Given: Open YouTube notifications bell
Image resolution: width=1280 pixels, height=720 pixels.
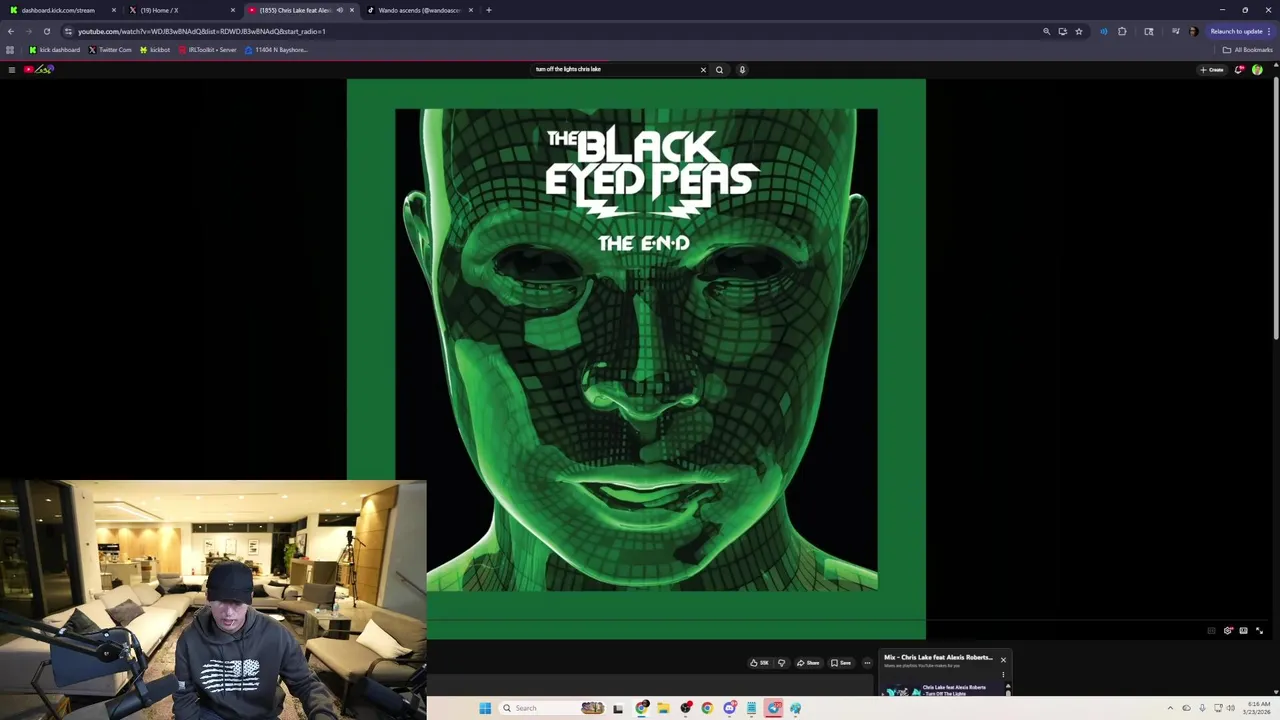Looking at the screenshot, I should coord(1239,69).
